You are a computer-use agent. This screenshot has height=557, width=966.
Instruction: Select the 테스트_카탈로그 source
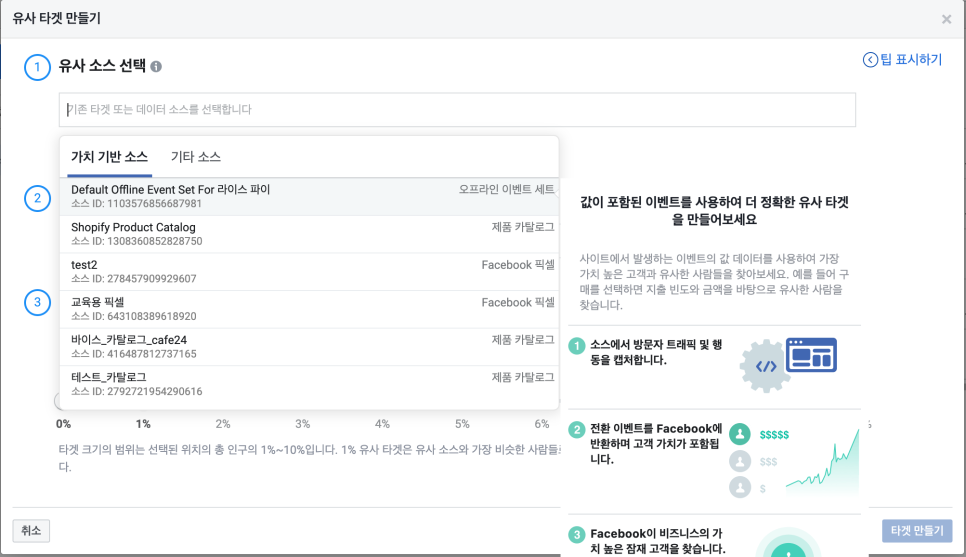pos(309,384)
